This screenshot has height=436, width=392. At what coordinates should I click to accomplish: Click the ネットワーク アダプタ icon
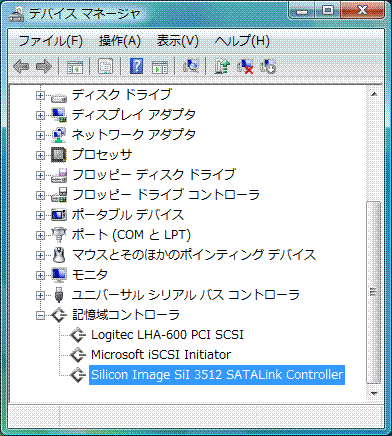pos(59,135)
